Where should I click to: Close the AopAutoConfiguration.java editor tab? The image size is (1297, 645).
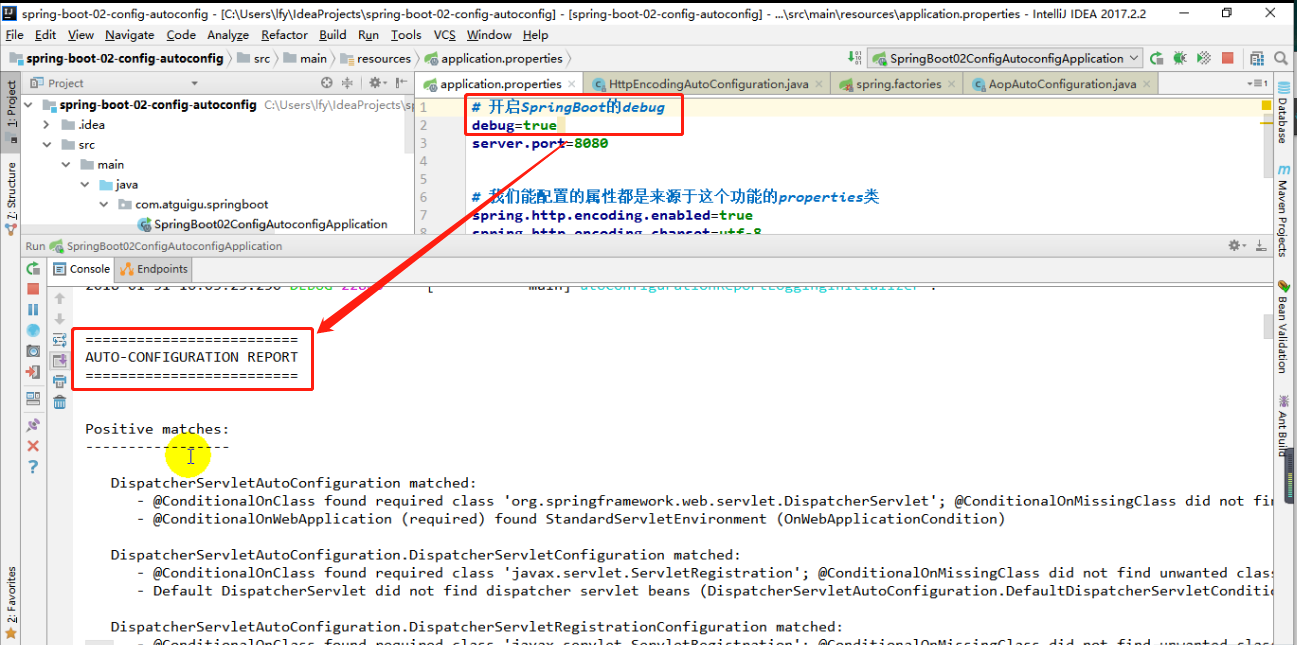pyautogui.click(x=1147, y=84)
